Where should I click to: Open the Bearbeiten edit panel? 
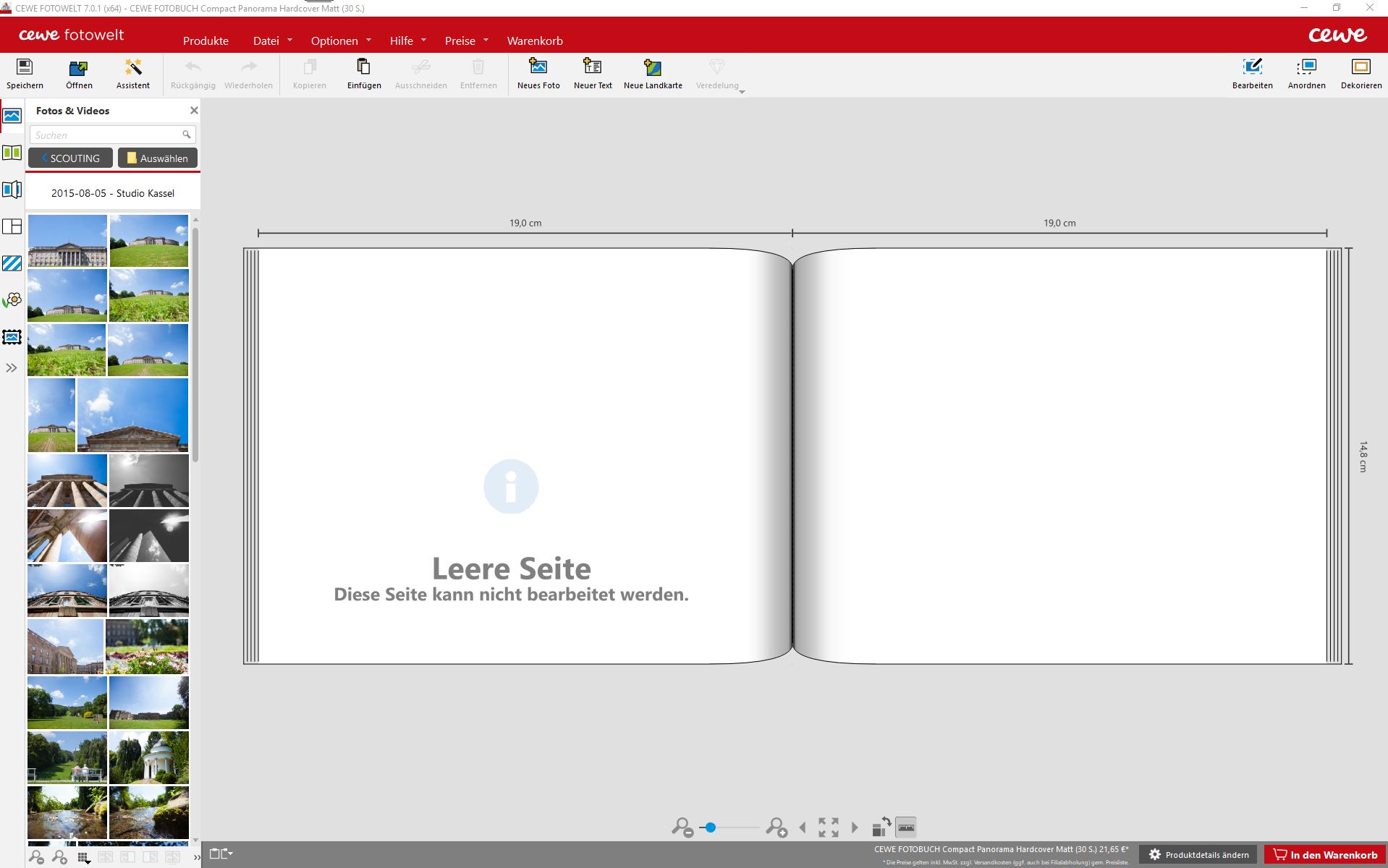(x=1252, y=68)
